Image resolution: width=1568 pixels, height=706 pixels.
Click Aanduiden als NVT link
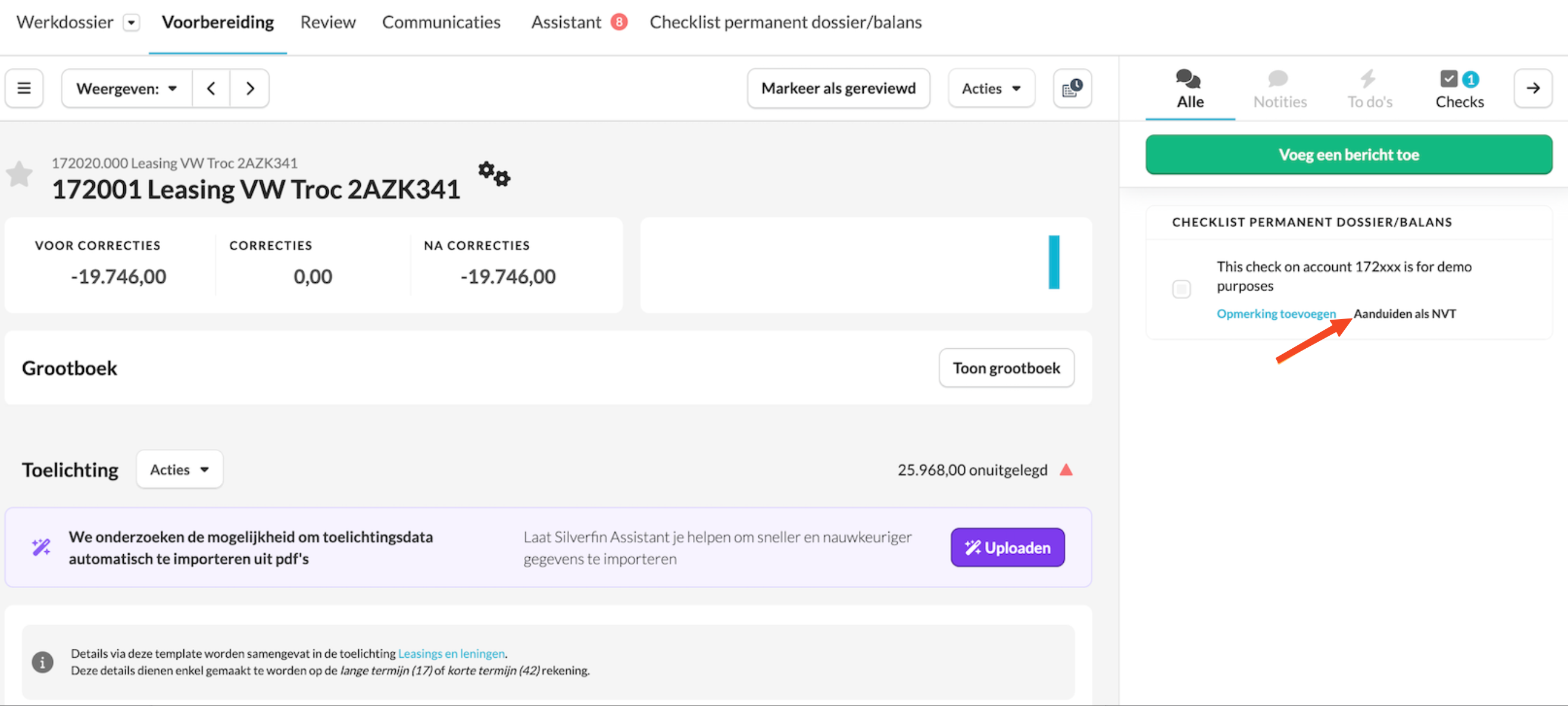(x=1405, y=314)
